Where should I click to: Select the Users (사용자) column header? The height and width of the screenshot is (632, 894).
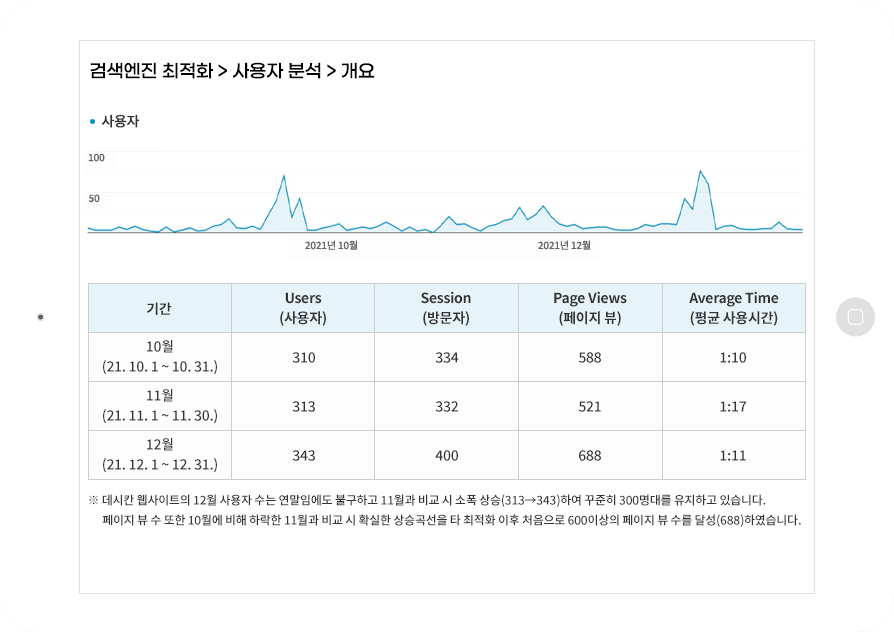(303, 308)
